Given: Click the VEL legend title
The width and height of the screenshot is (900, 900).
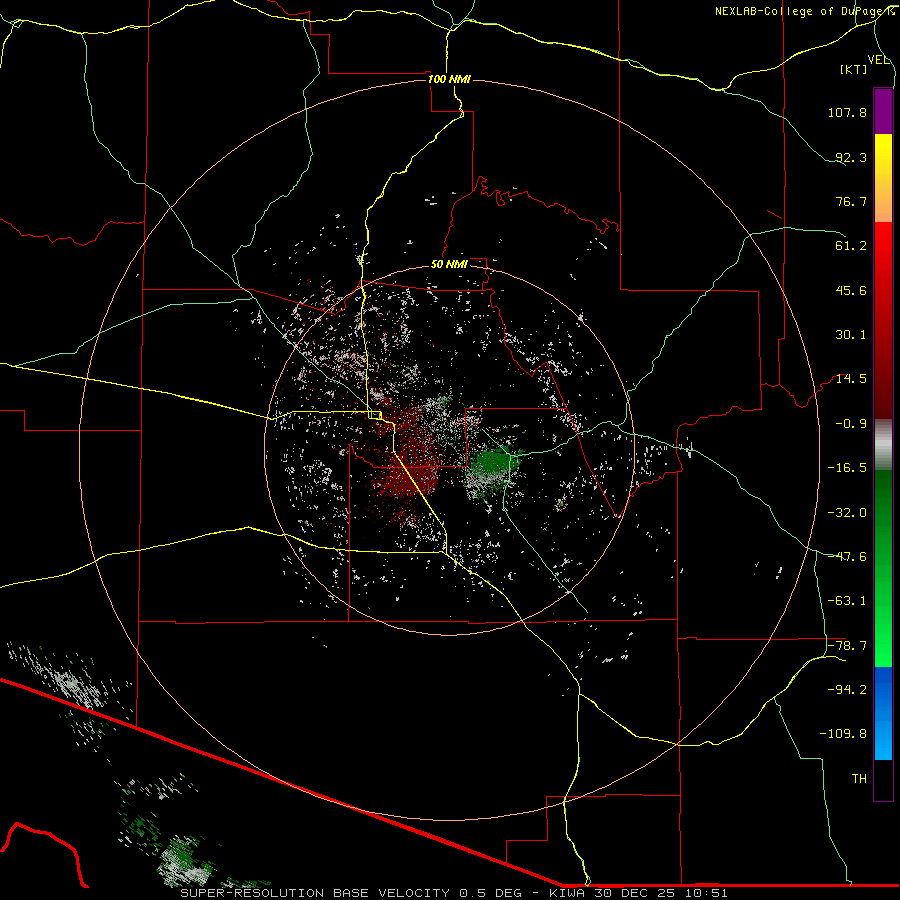Looking at the screenshot, I should (x=879, y=60).
